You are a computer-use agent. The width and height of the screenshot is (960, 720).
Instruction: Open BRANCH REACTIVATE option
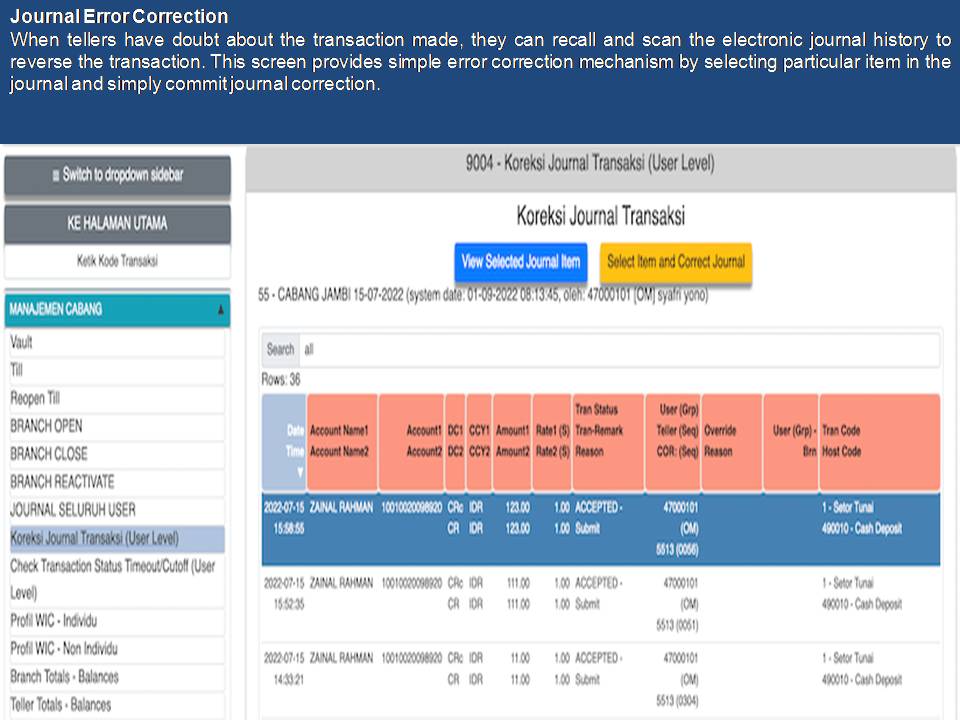point(117,482)
